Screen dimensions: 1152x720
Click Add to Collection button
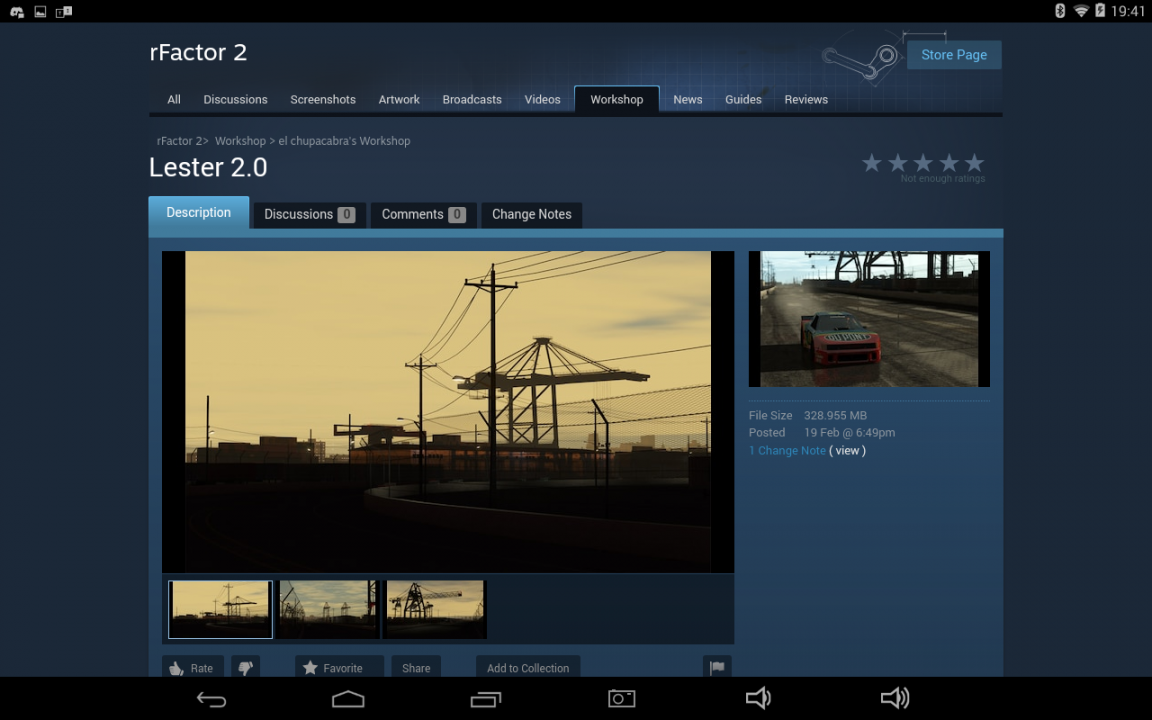click(x=528, y=667)
